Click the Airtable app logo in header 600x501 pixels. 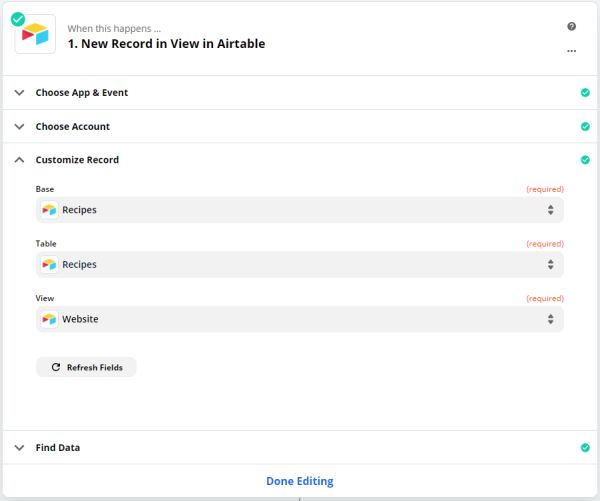(x=35, y=34)
